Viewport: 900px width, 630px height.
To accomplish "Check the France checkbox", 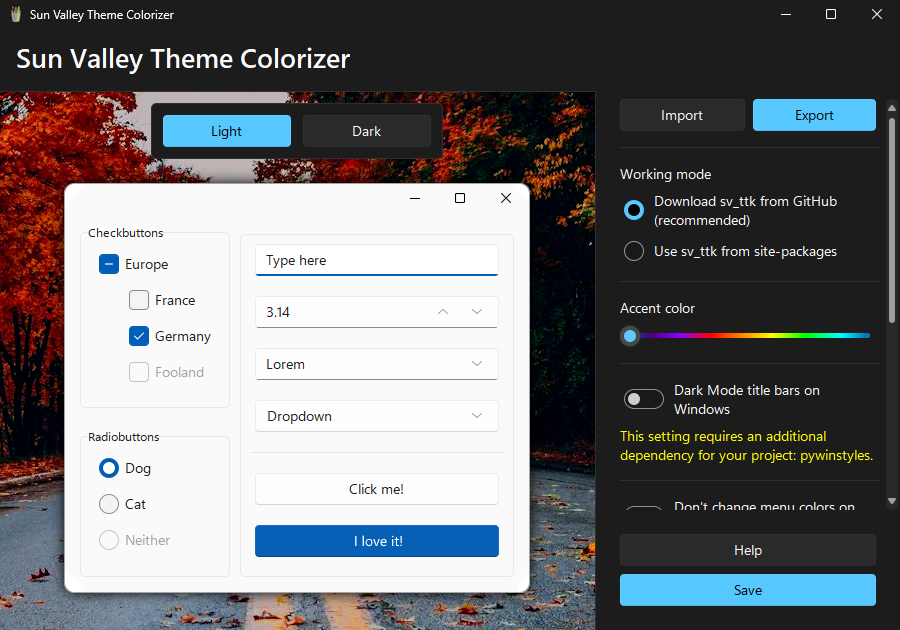I will tap(139, 301).
